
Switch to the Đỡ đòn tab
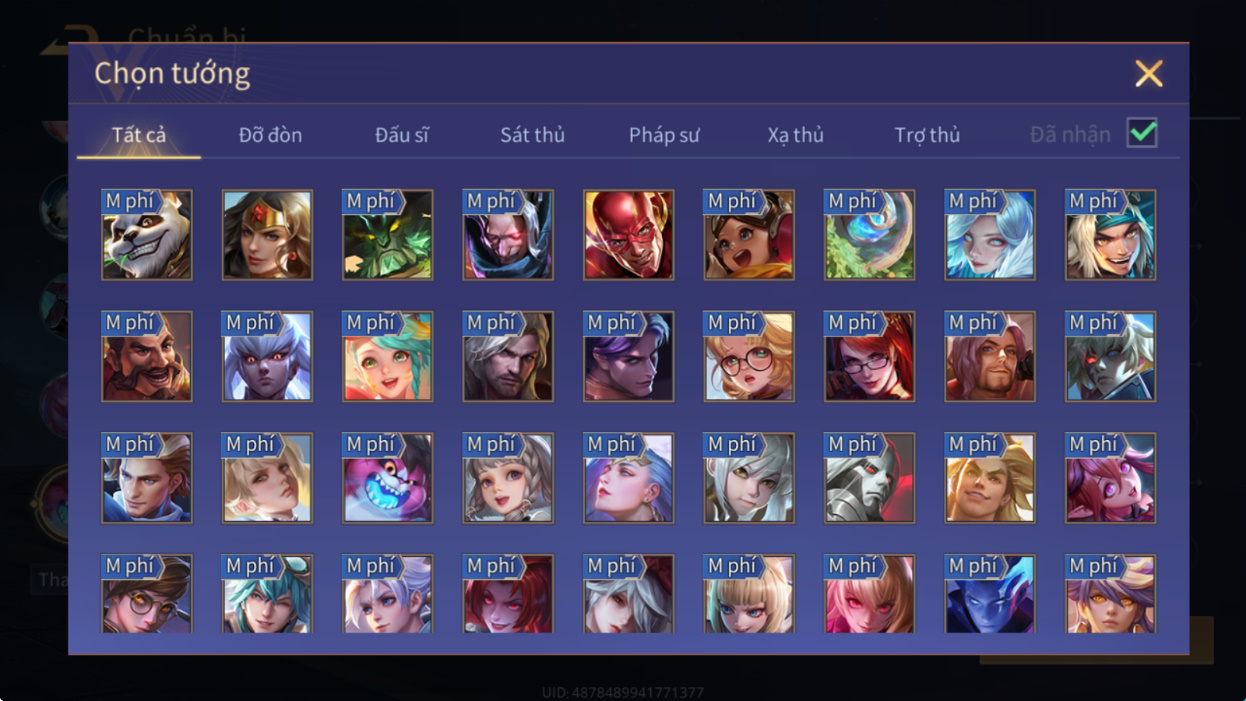(270, 135)
